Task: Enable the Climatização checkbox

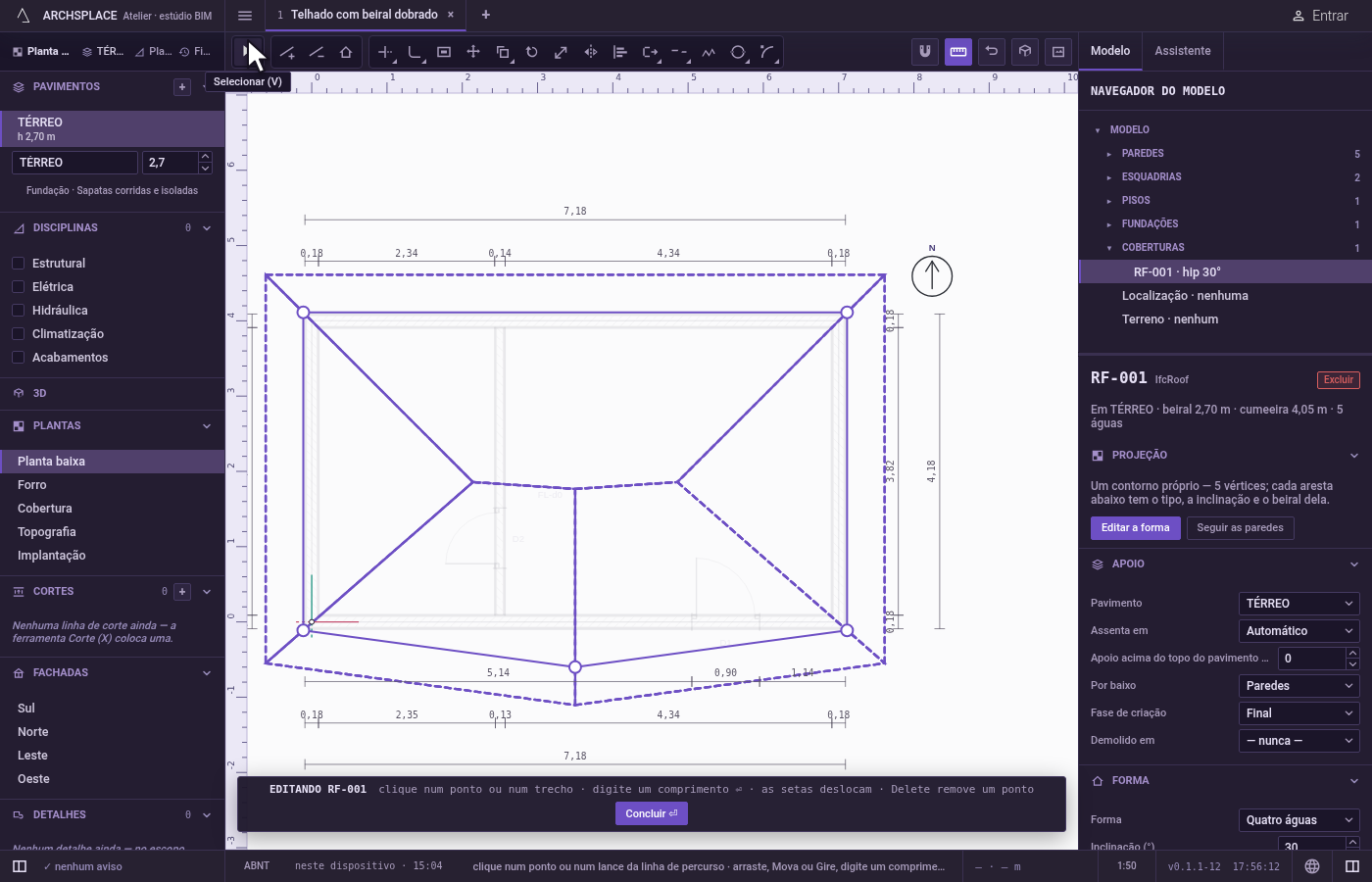Action: point(18,334)
